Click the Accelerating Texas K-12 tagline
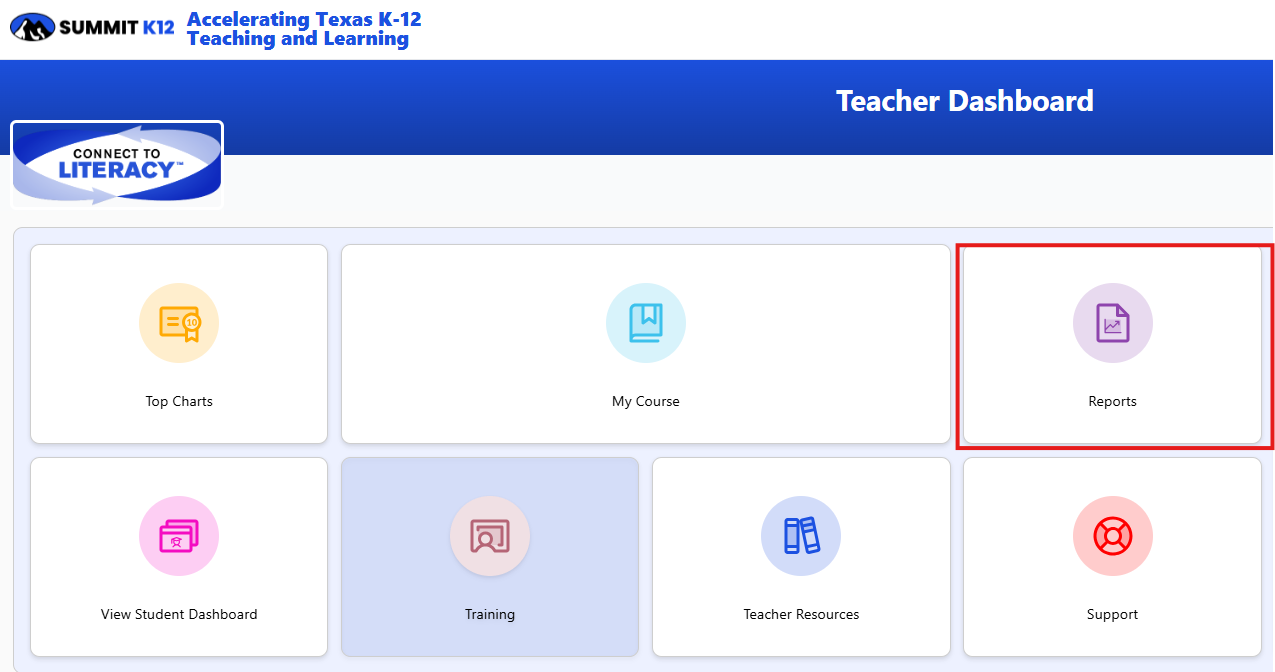Viewport: 1275px width, 672px height. point(304,29)
